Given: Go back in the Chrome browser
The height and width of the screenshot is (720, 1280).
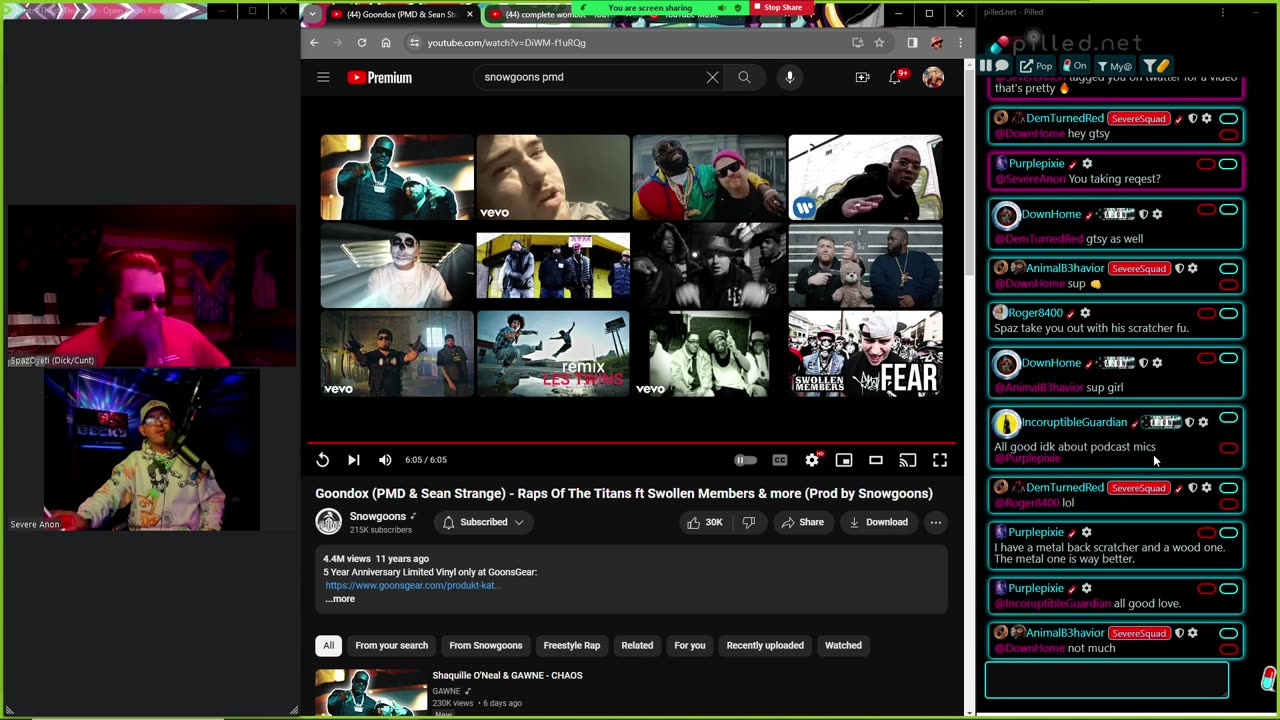Looking at the screenshot, I should click(x=314, y=43).
